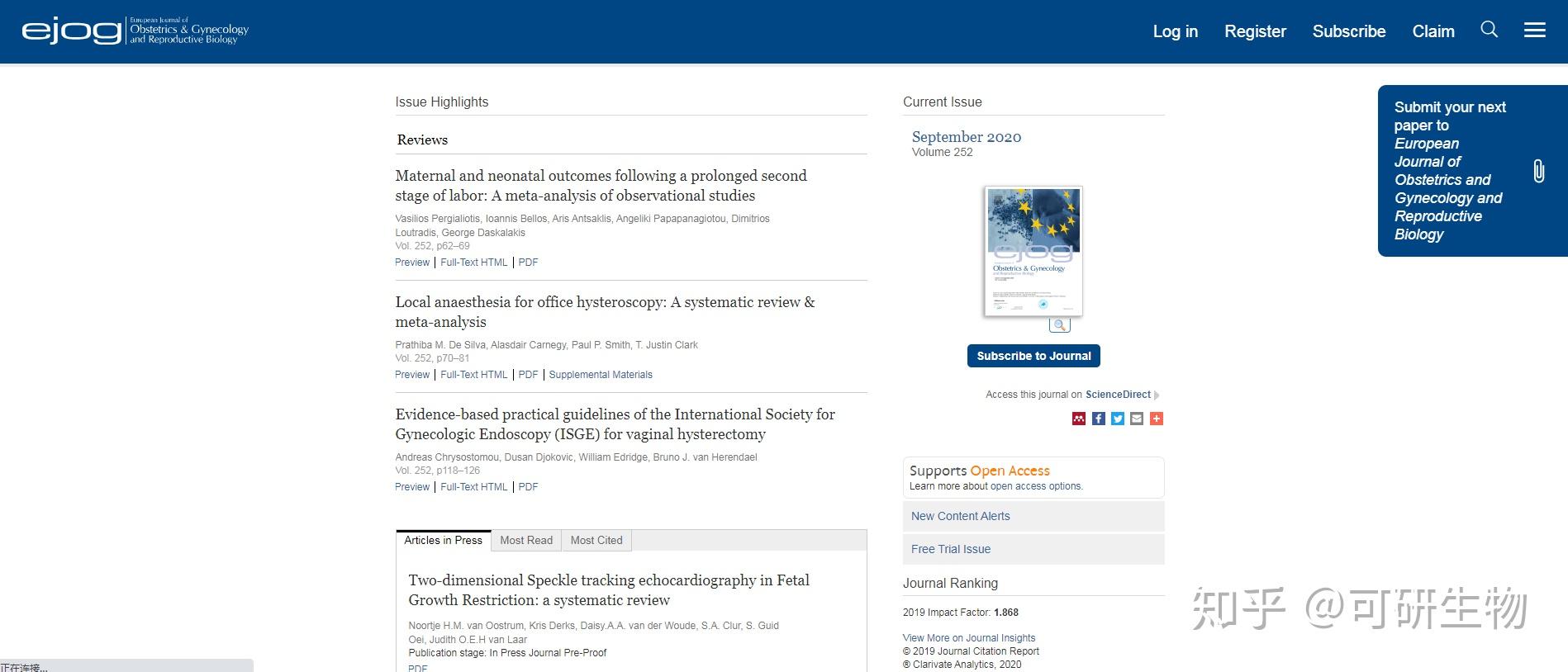Click Register in the top navigation
Image resolution: width=1568 pixels, height=672 pixels.
[1255, 31]
